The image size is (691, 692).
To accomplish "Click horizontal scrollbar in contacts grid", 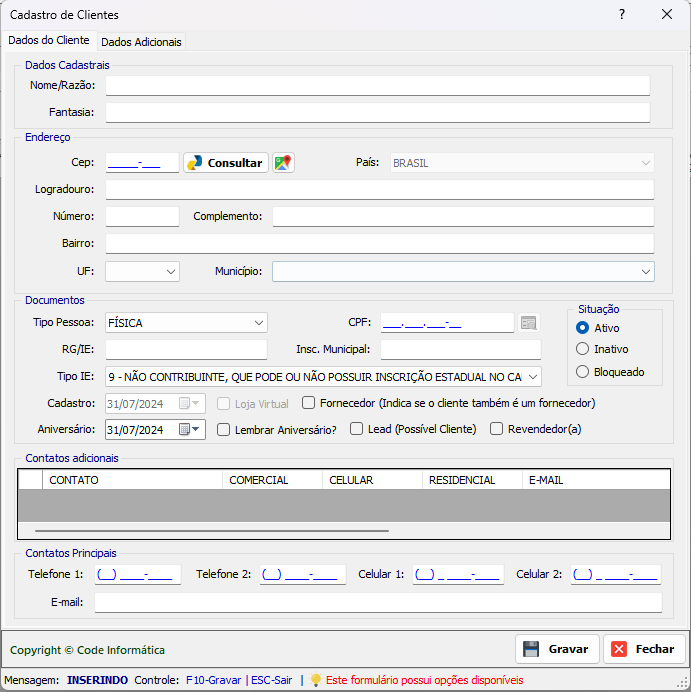I will point(212,531).
